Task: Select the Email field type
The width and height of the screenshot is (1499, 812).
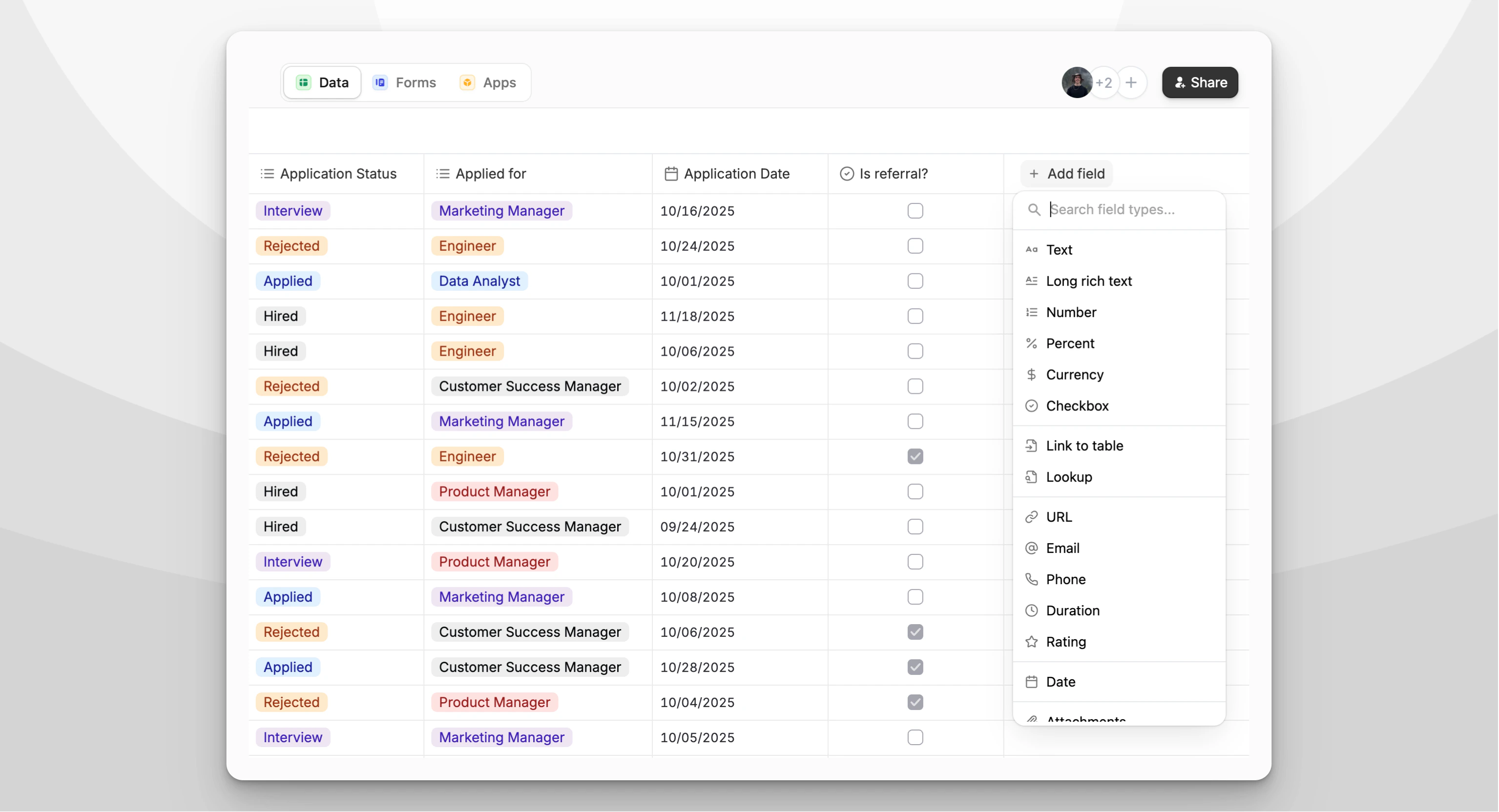Action: tap(1062, 548)
